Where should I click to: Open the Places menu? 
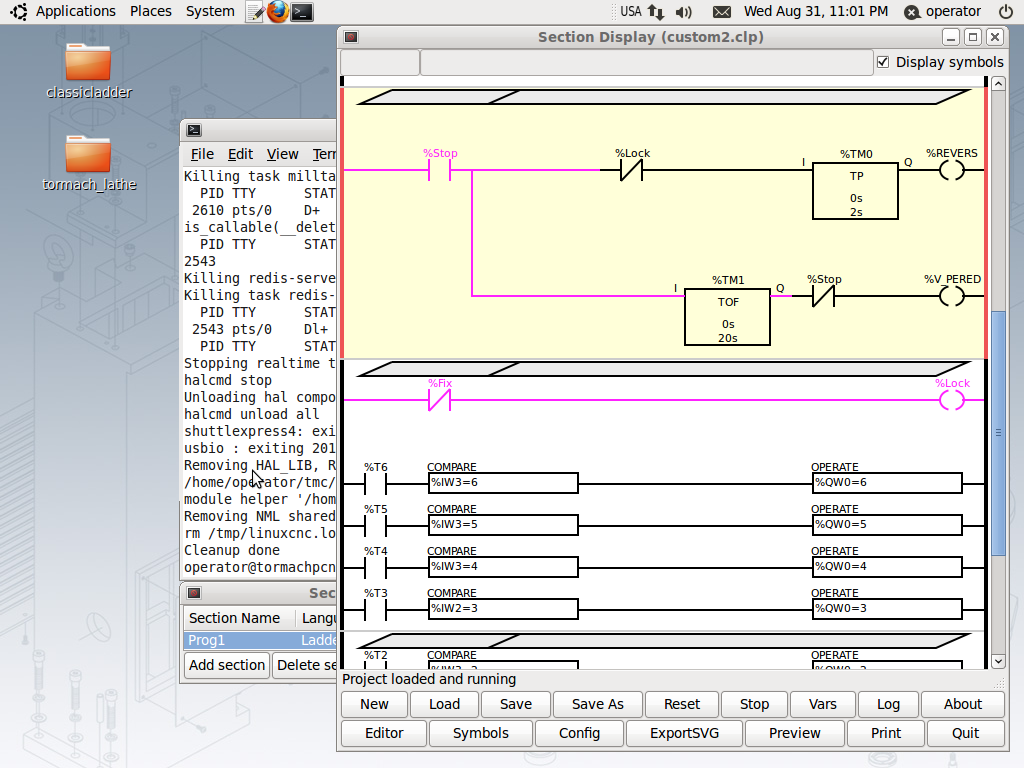pyautogui.click(x=150, y=12)
